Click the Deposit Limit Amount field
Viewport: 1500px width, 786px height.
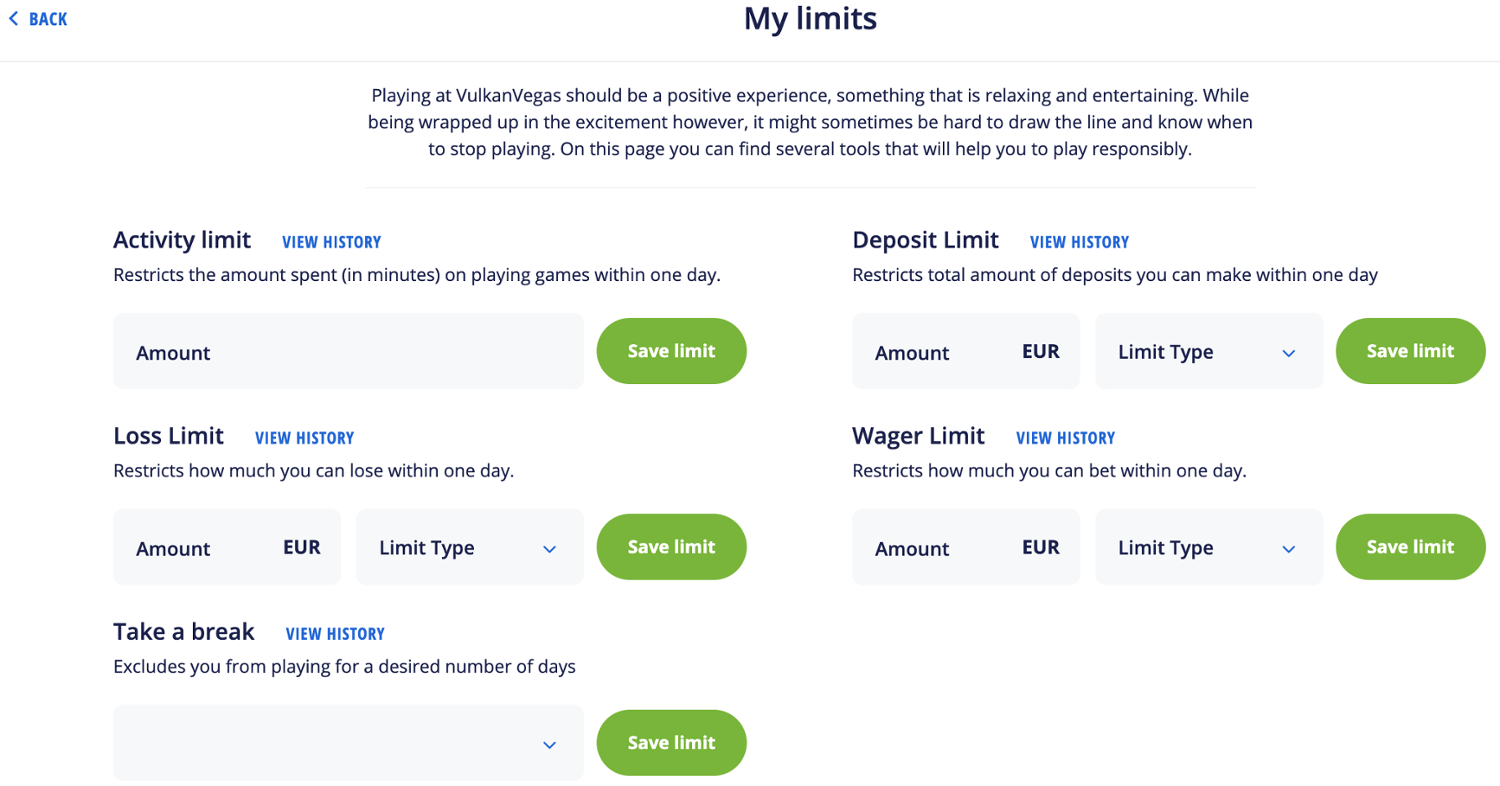pos(940,352)
